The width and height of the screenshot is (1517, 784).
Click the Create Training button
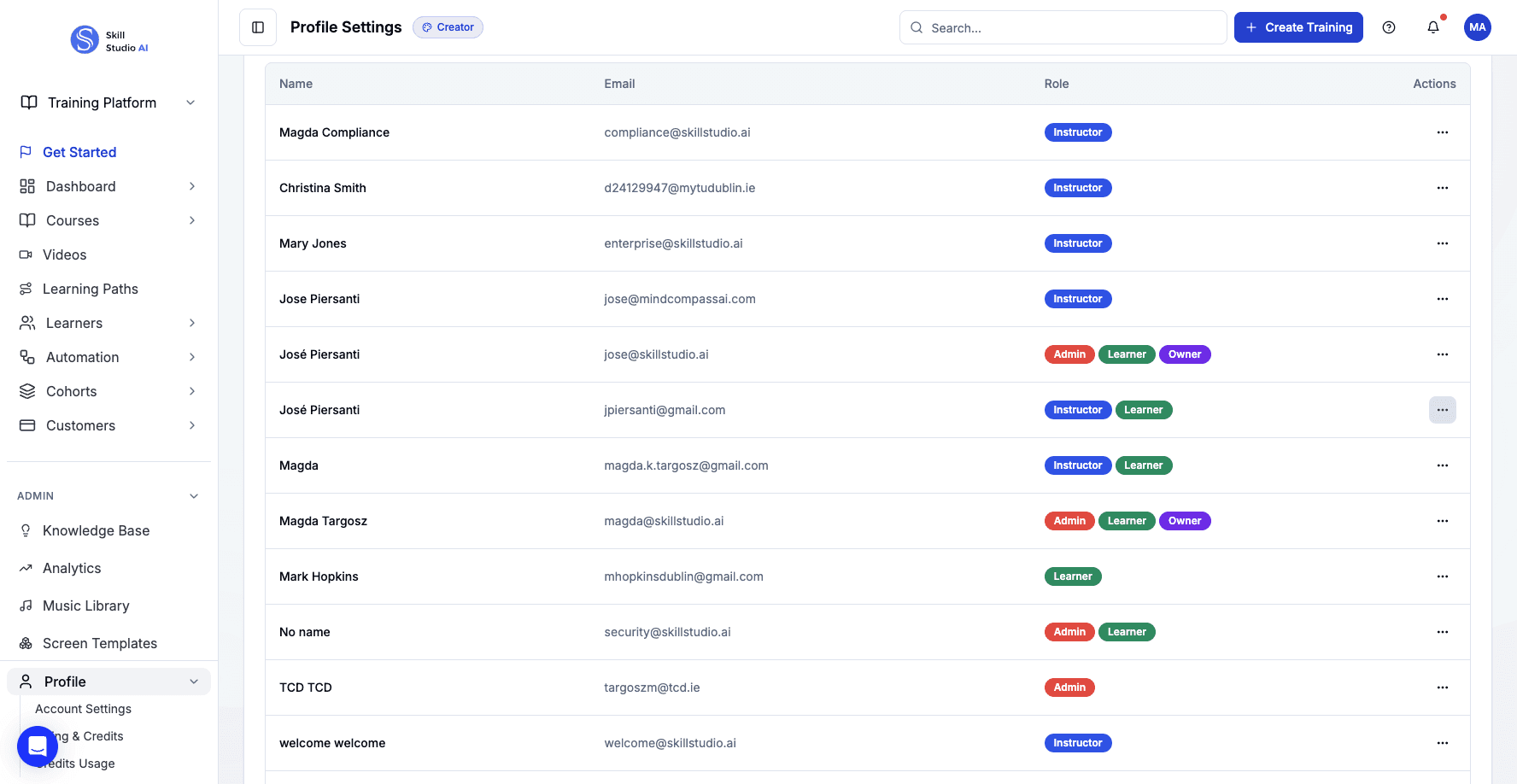pyautogui.click(x=1298, y=27)
